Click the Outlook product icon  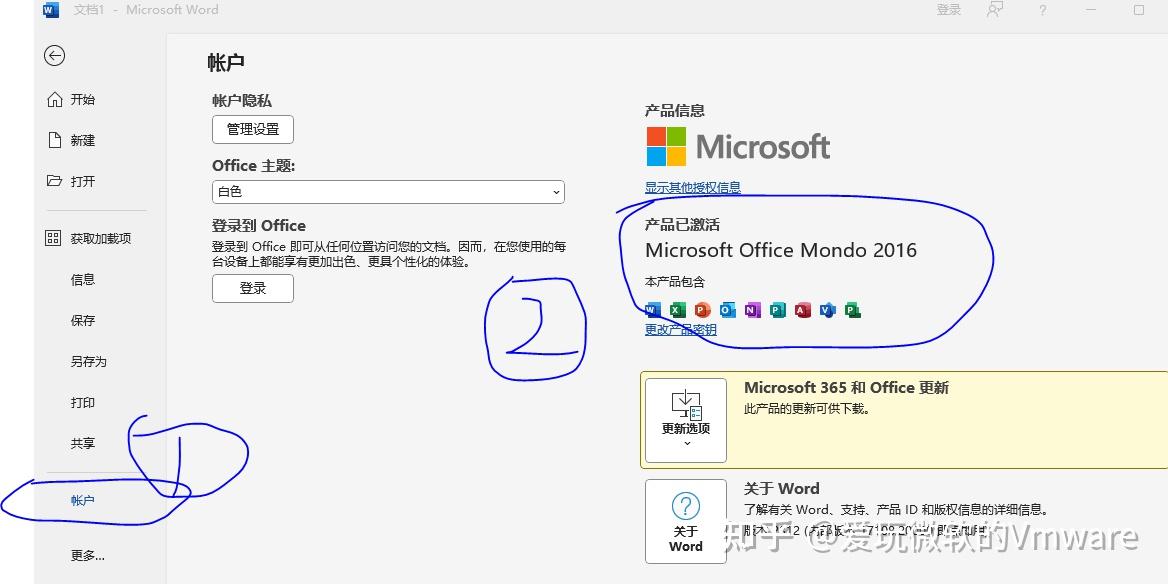728,310
